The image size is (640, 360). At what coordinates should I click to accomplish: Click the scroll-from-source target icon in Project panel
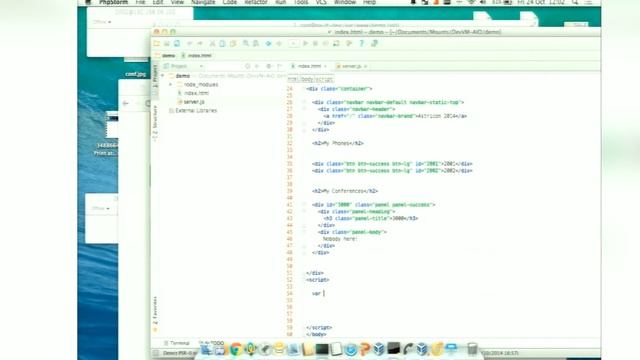pyautogui.click(x=248, y=66)
